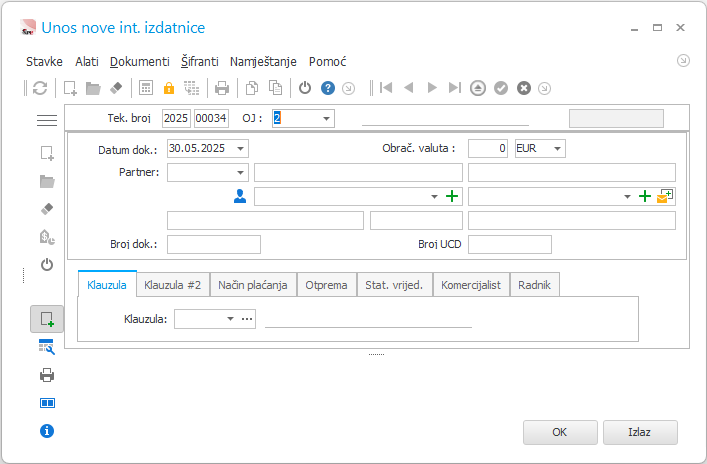
Task: Click the sidebar power icon
Action: click(x=47, y=264)
